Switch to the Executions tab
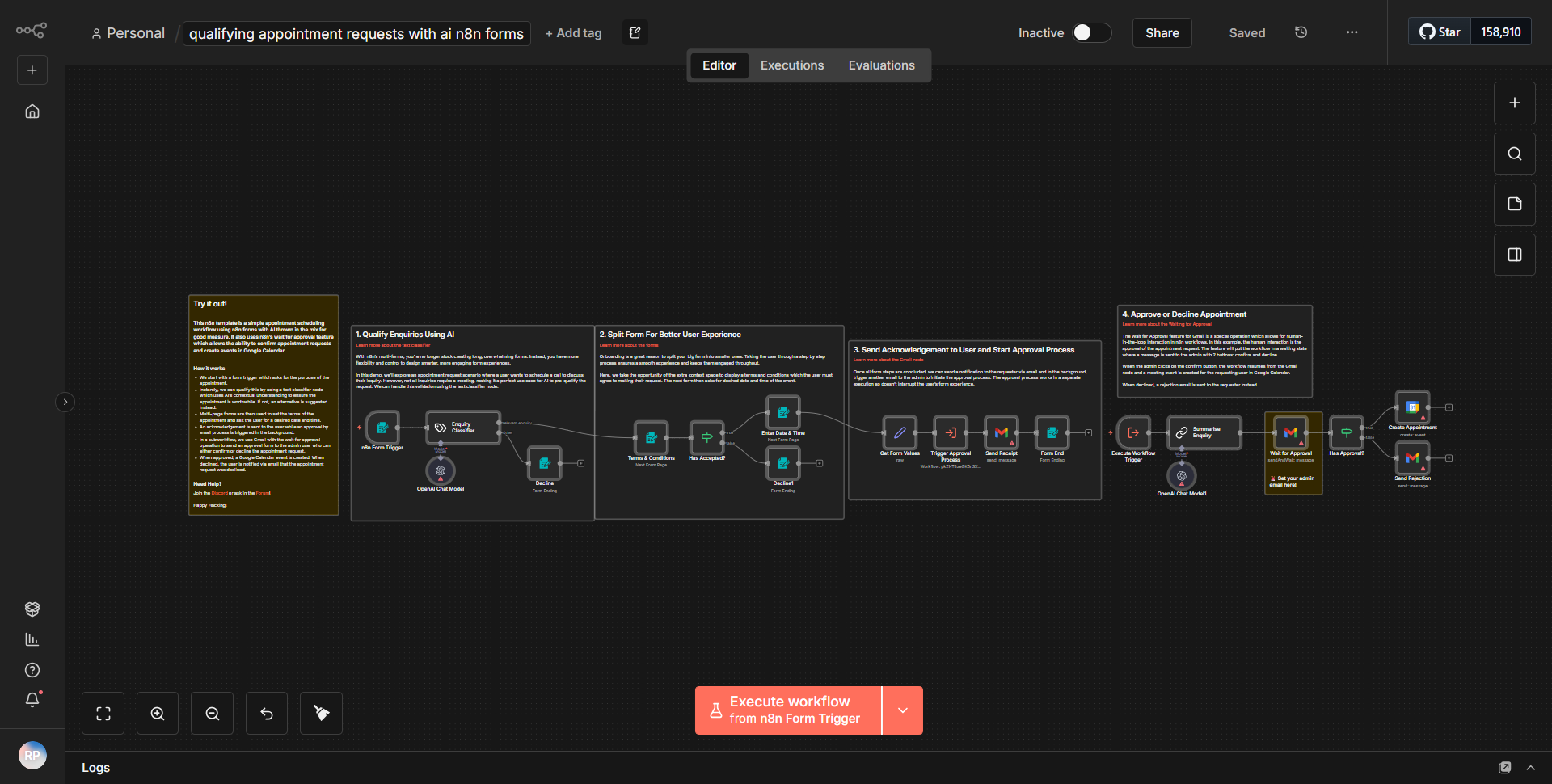The width and height of the screenshot is (1552, 784). (791, 65)
